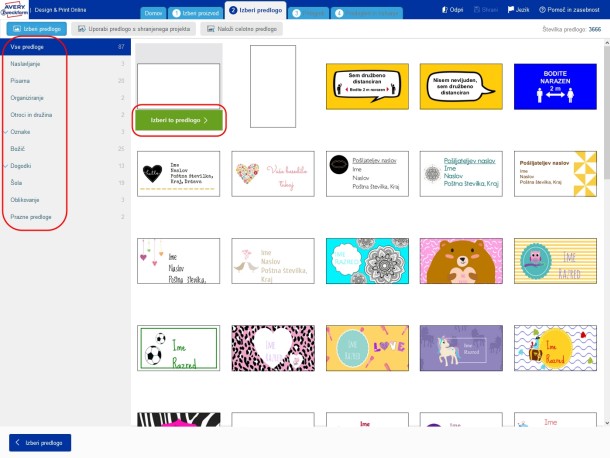
Task: Switch to the Domov tab
Action: click(153, 13)
